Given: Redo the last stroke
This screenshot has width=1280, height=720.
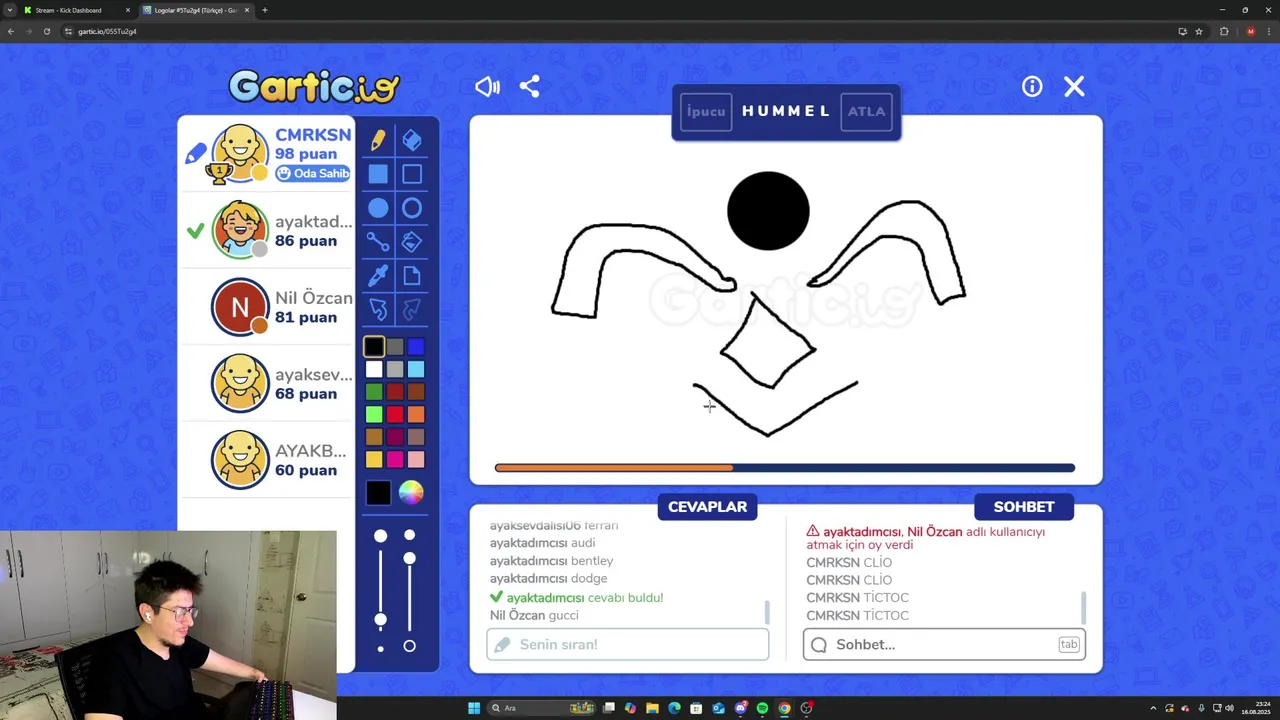Looking at the screenshot, I should 412,310.
